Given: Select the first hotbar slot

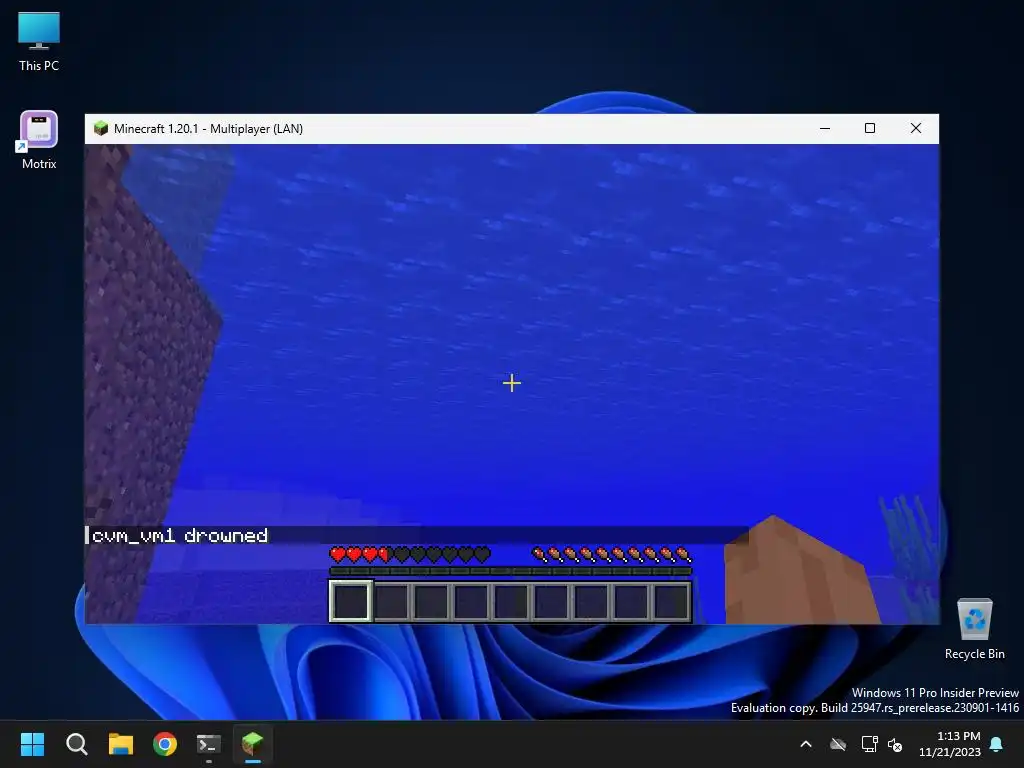Looking at the screenshot, I should (351, 601).
